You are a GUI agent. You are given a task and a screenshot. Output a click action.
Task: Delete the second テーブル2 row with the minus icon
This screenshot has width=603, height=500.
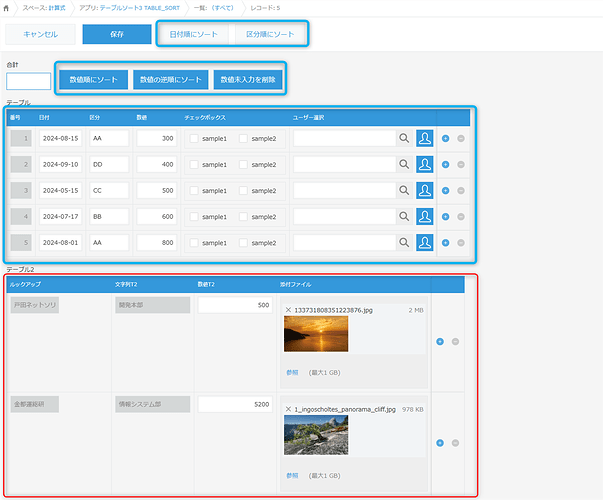(x=455, y=442)
